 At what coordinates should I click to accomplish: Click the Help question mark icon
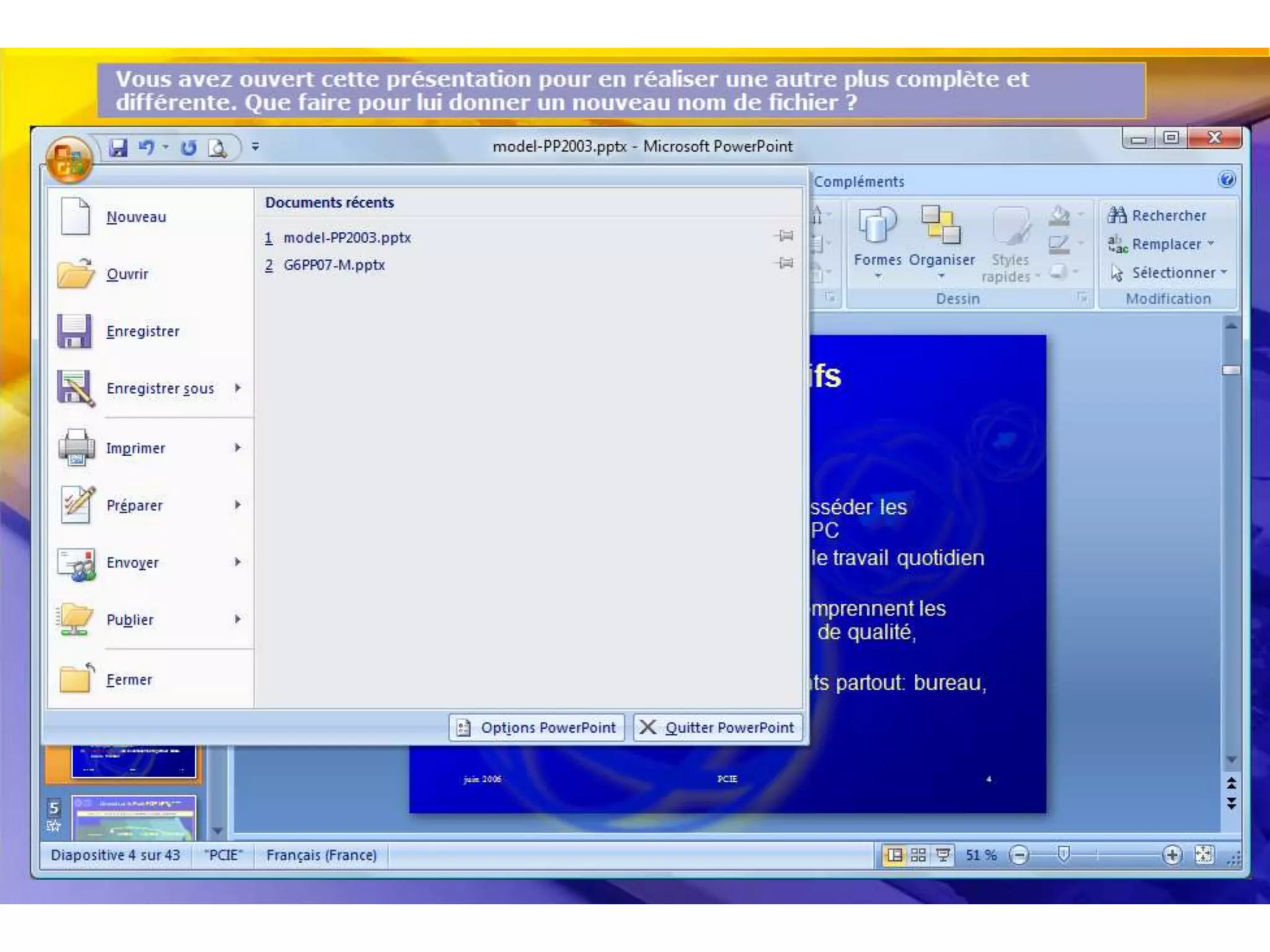[1227, 180]
